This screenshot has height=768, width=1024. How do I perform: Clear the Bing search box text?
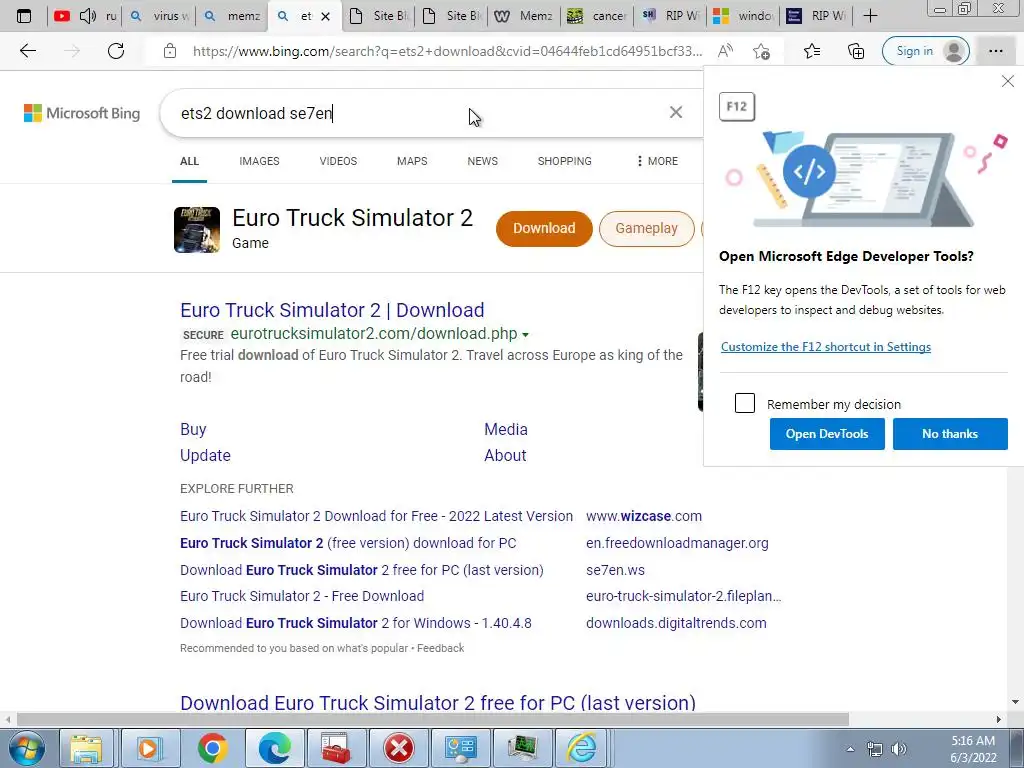pos(676,112)
